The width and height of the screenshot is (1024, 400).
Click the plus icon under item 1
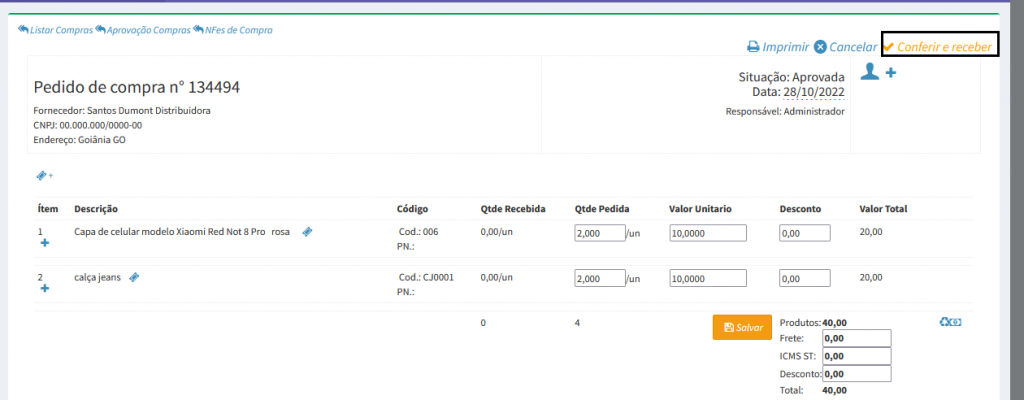pos(44,243)
